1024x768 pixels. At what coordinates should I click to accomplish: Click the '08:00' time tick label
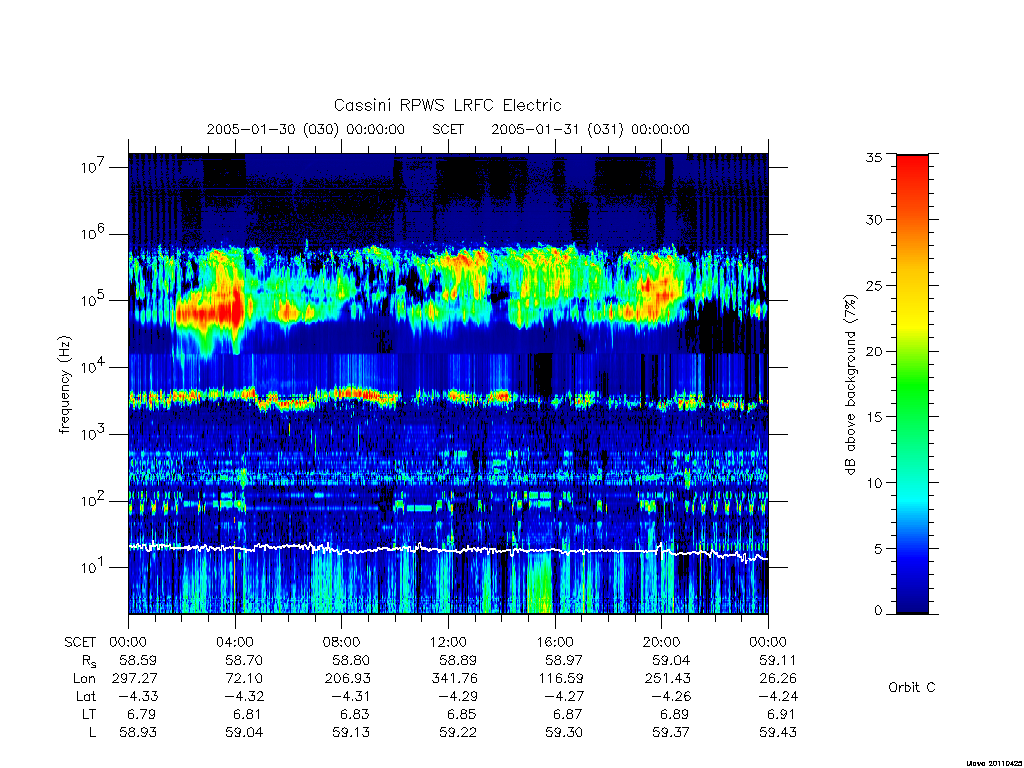[x=342, y=642]
